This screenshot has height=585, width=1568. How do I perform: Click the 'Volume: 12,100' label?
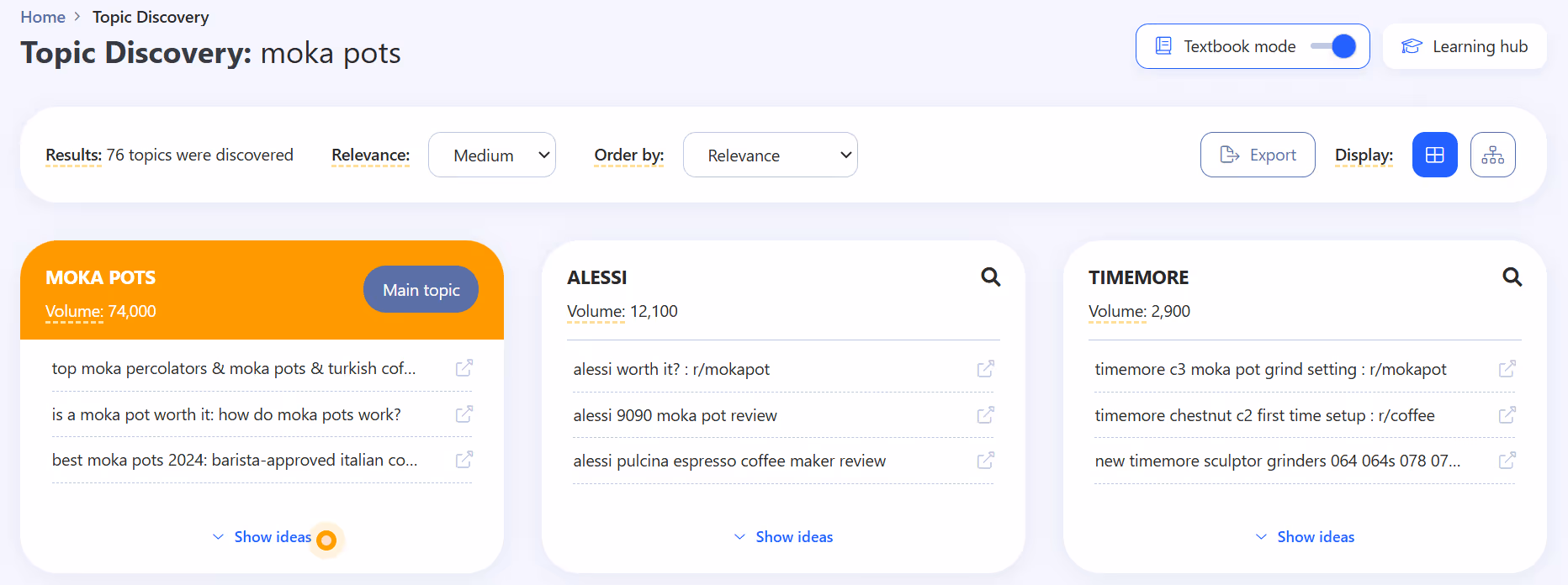pos(622,311)
